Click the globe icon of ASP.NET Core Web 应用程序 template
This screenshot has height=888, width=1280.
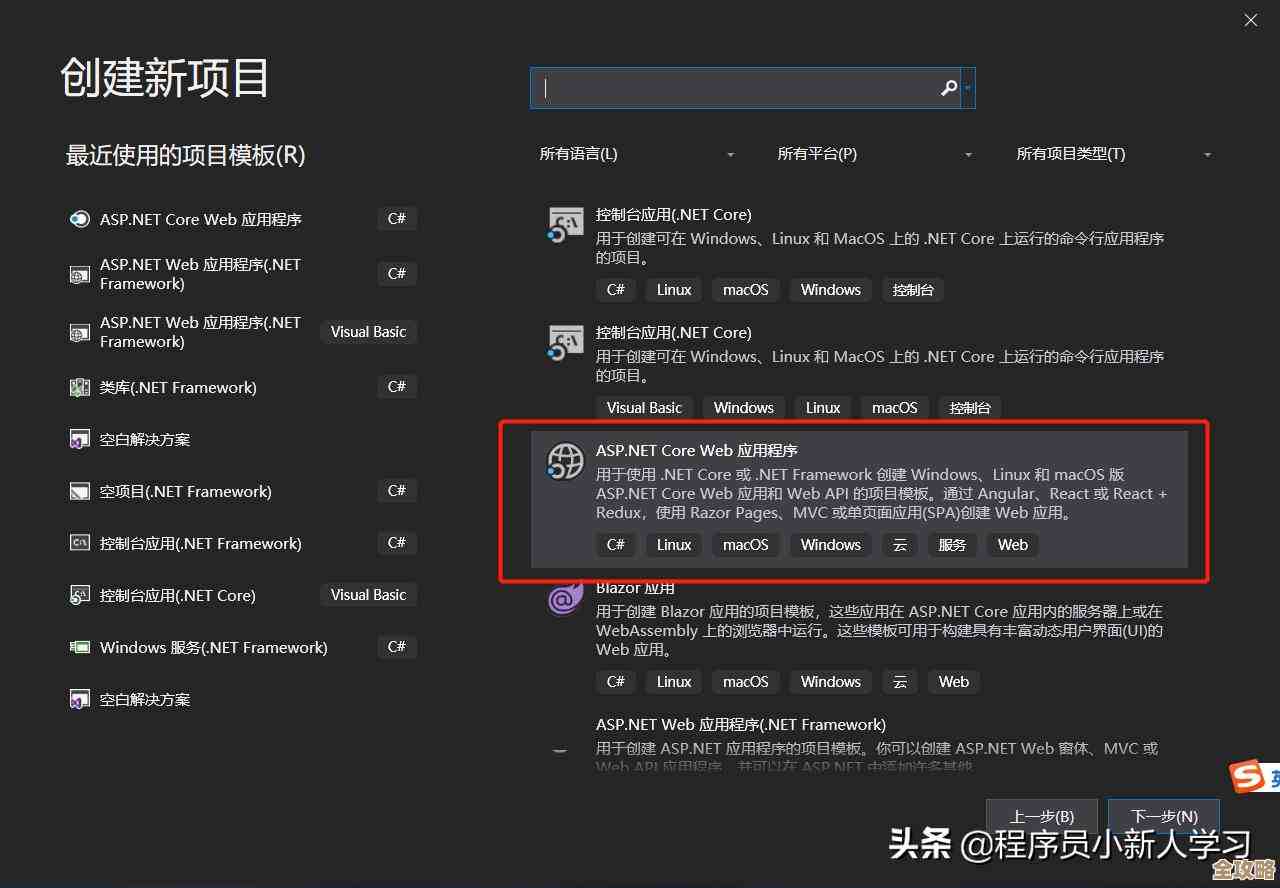pos(565,462)
